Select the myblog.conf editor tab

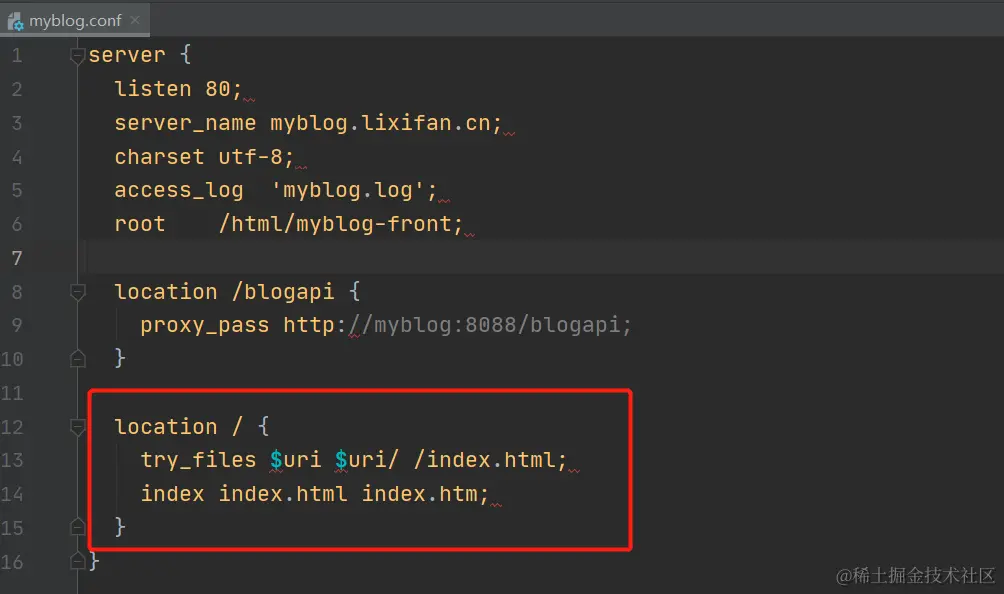click(75, 20)
